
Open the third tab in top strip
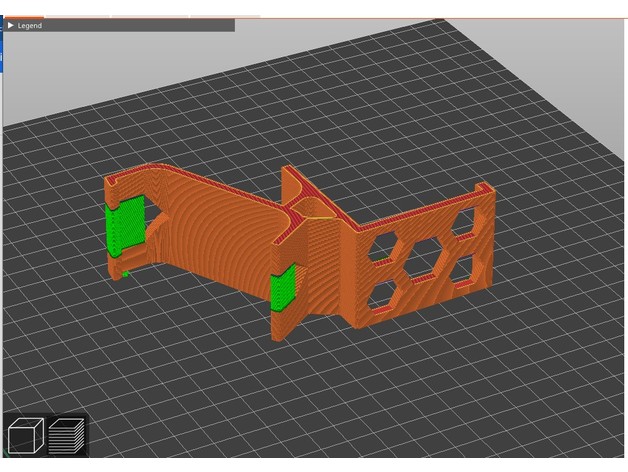[149, 16]
